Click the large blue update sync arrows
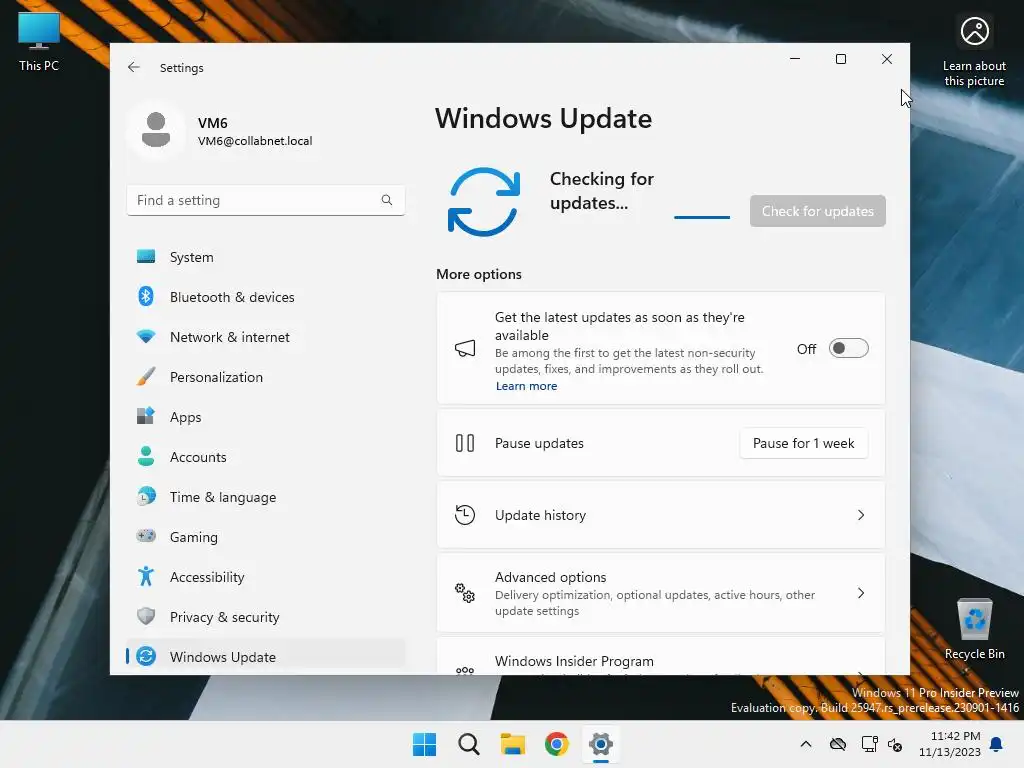Image resolution: width=1024 pixels, height=768 pixels. click(x=484, y=202)
